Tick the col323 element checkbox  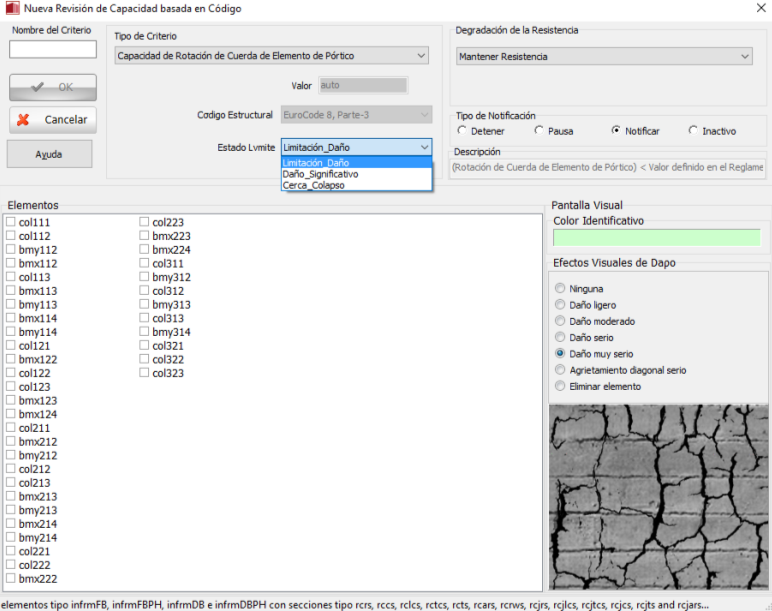click(x=145, y=373)
